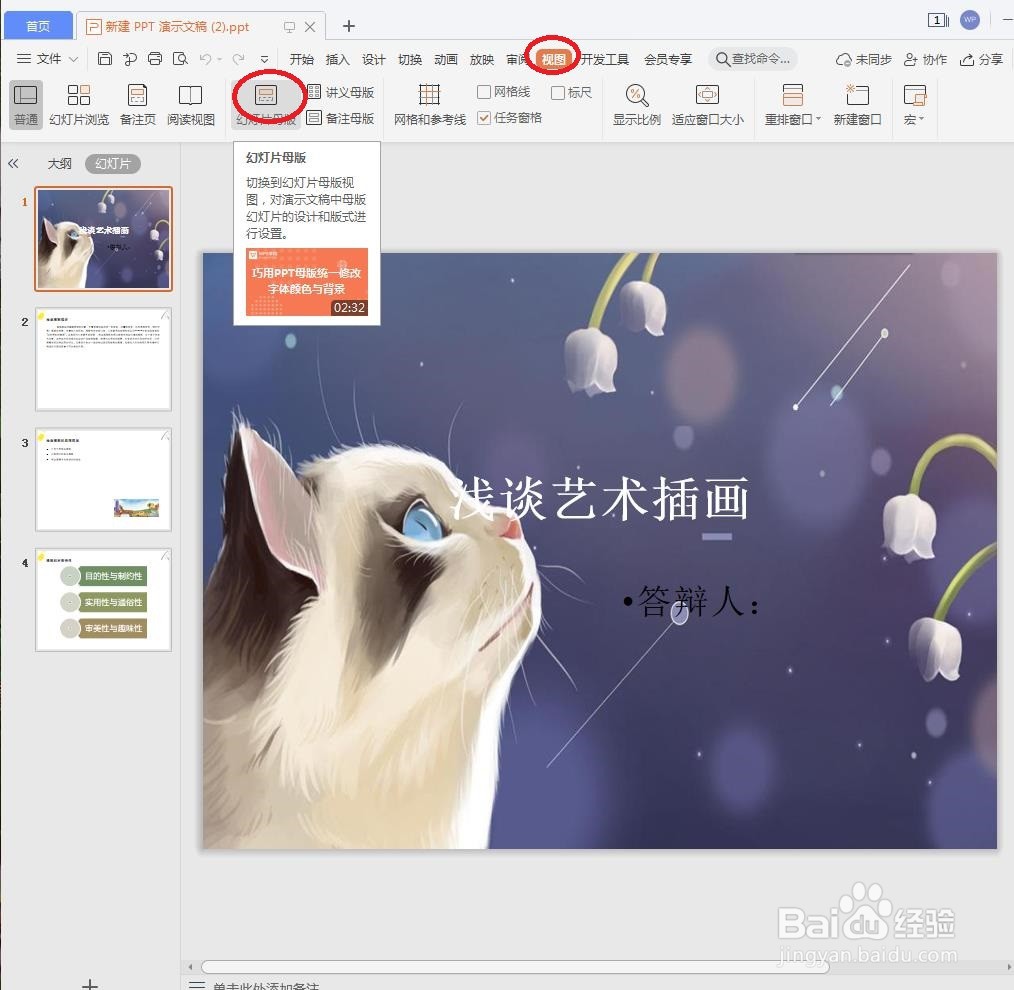This screenshot has height=990, width=1014.
Task: Select slide 3 thumbnail
Action: [103, 479]
